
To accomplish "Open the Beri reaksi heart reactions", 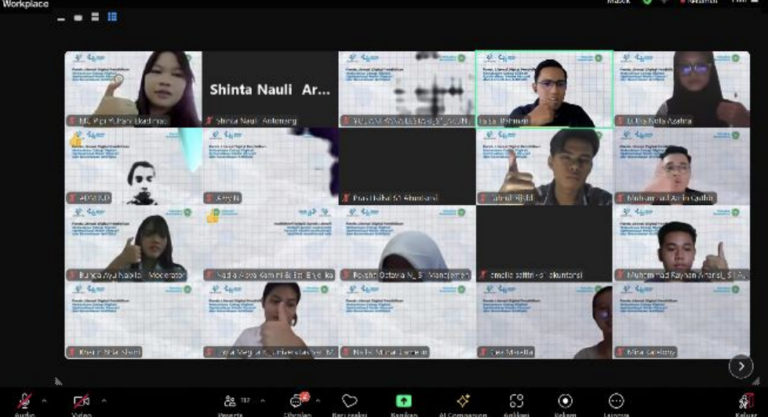I will click(349, 401).
